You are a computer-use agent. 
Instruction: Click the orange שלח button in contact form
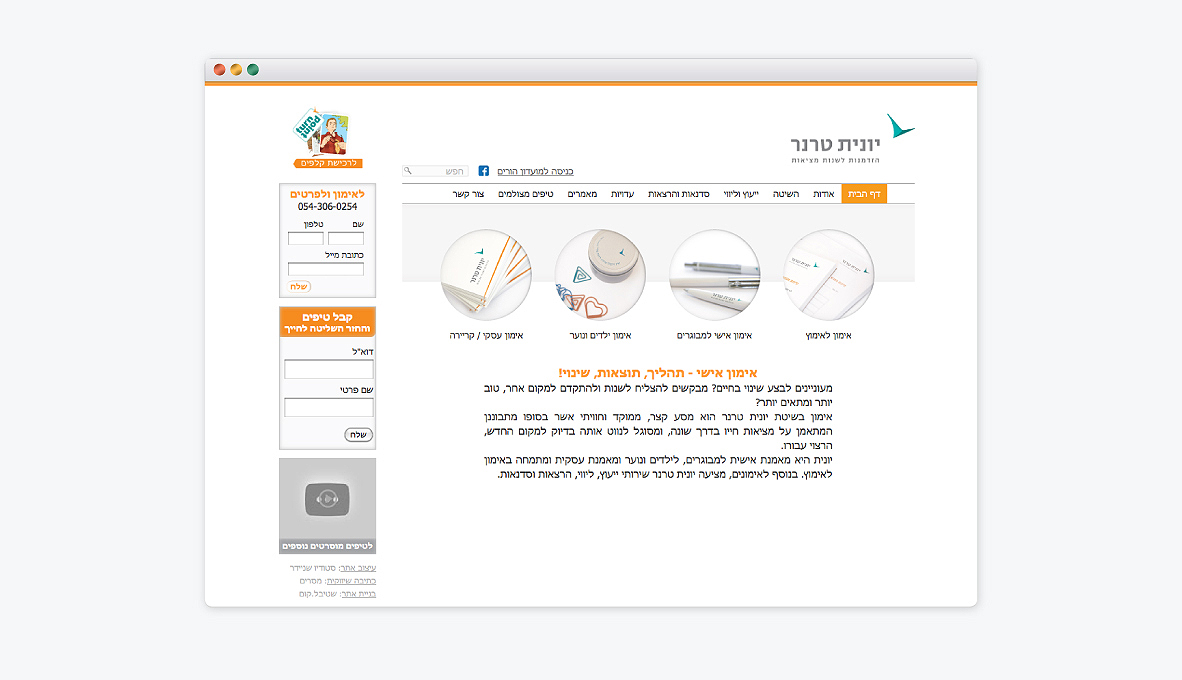(x=299, y=286)
